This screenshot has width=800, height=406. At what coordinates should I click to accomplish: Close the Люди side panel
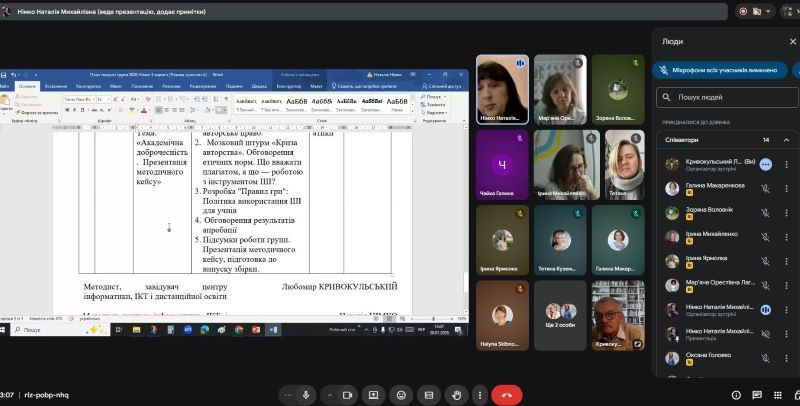[785, 41]
